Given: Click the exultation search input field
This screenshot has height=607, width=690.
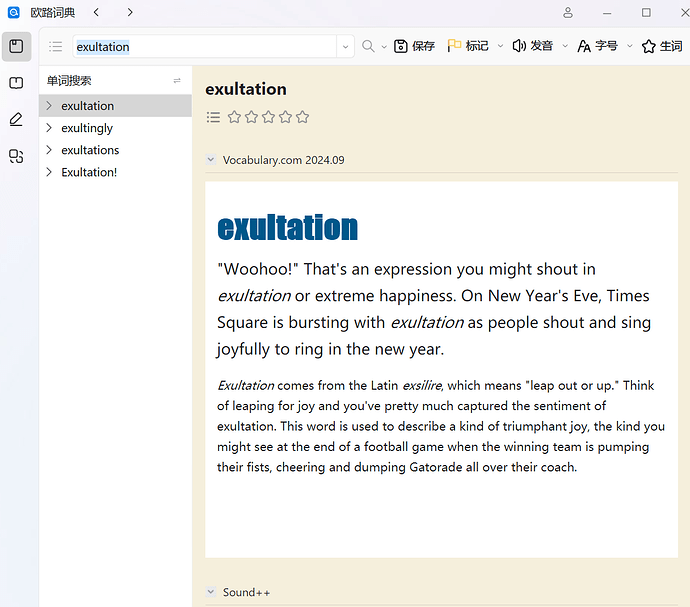Looking at the screenshot, I should coord(200,47).
